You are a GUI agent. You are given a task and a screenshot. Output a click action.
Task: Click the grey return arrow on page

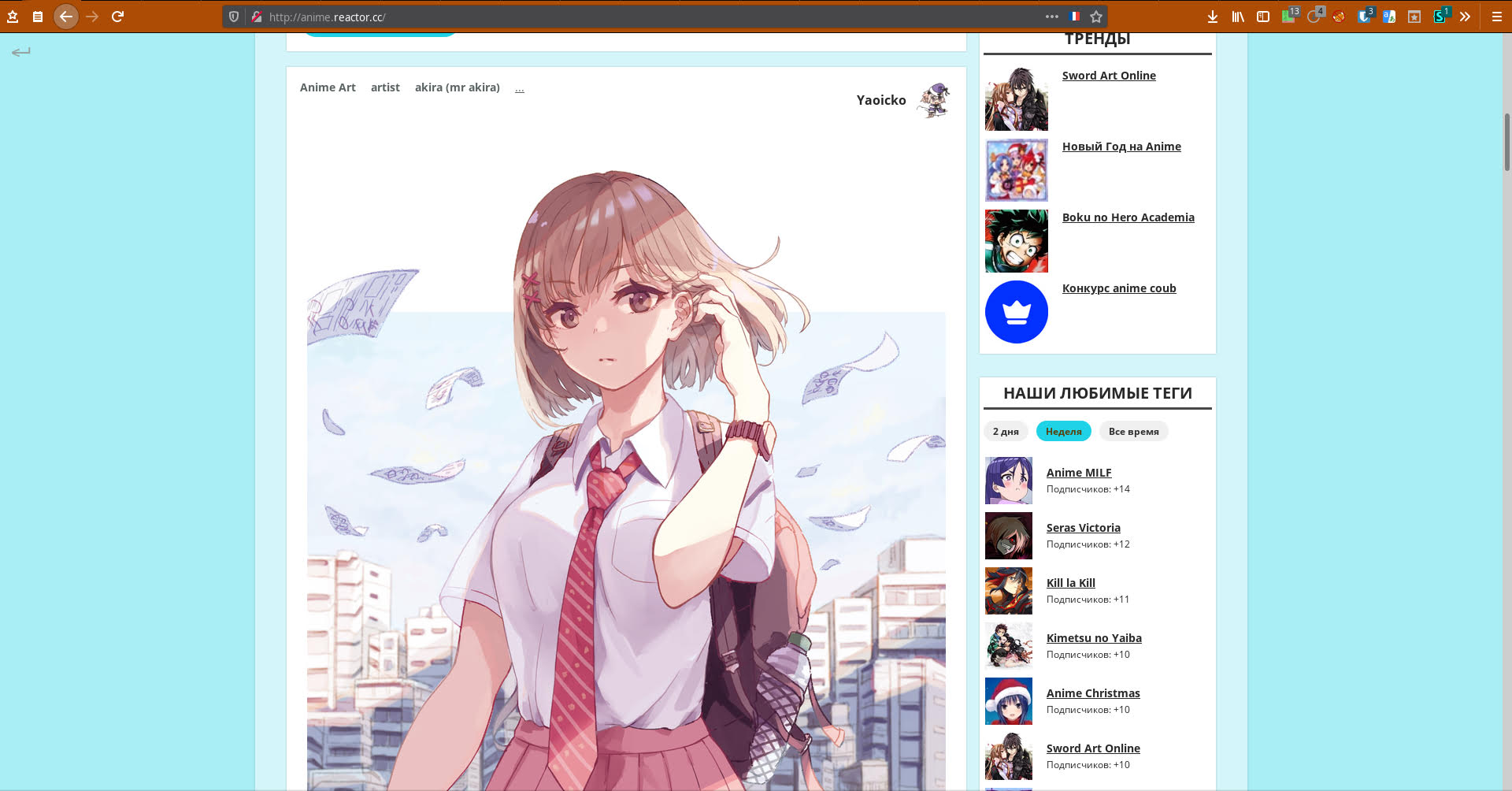[x=21, y=52]
